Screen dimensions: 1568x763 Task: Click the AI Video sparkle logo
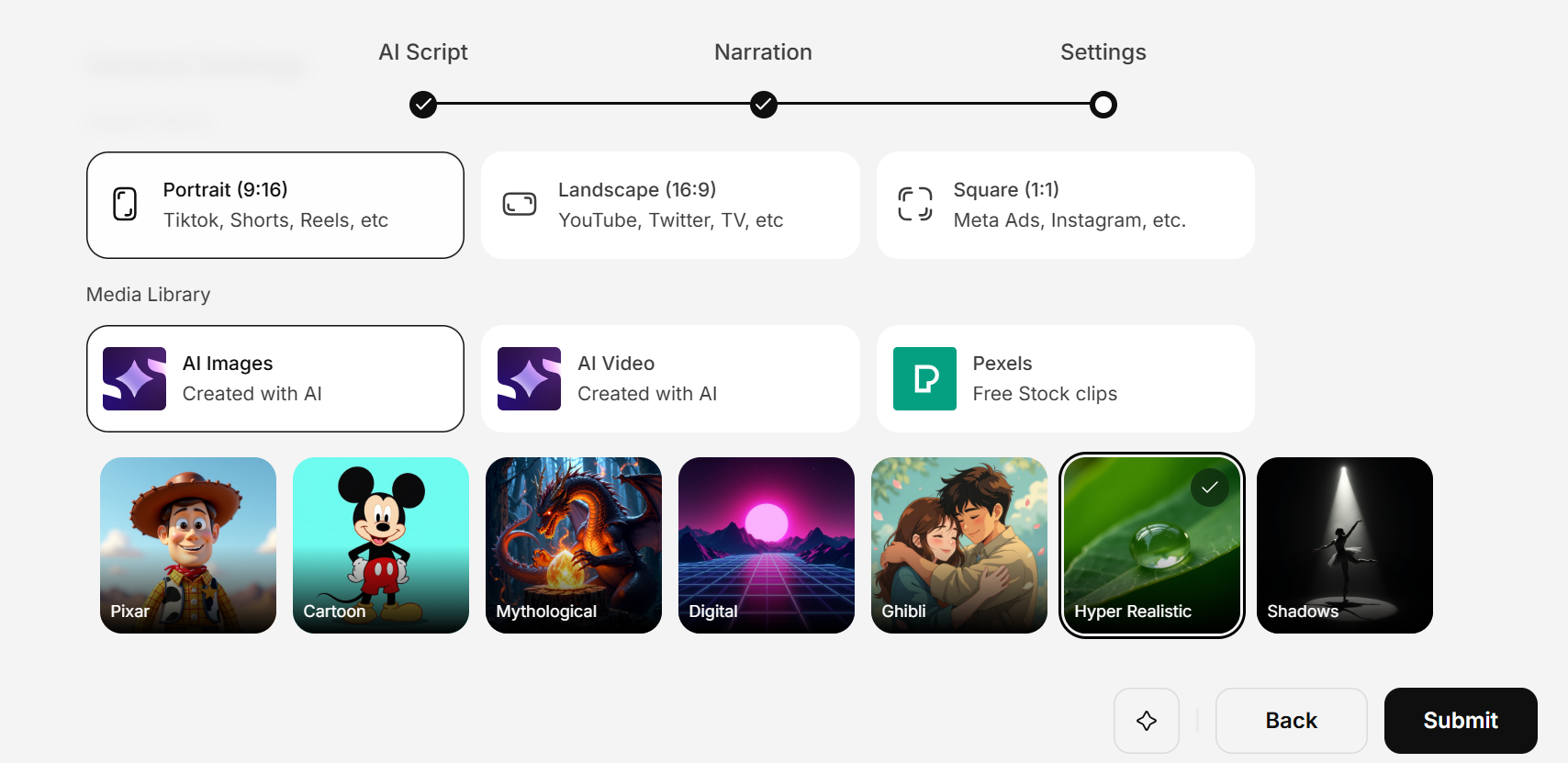(529, 378)
